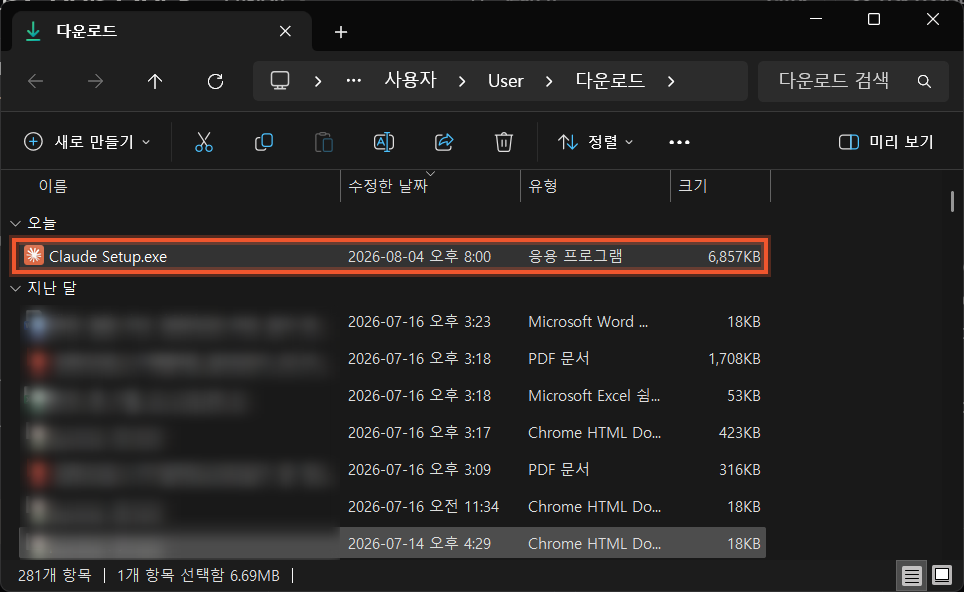Click the Rename icon in toolbar
The height and width of the screenshot is (592, 964).
pyautogui.click(x=384, y=142)
